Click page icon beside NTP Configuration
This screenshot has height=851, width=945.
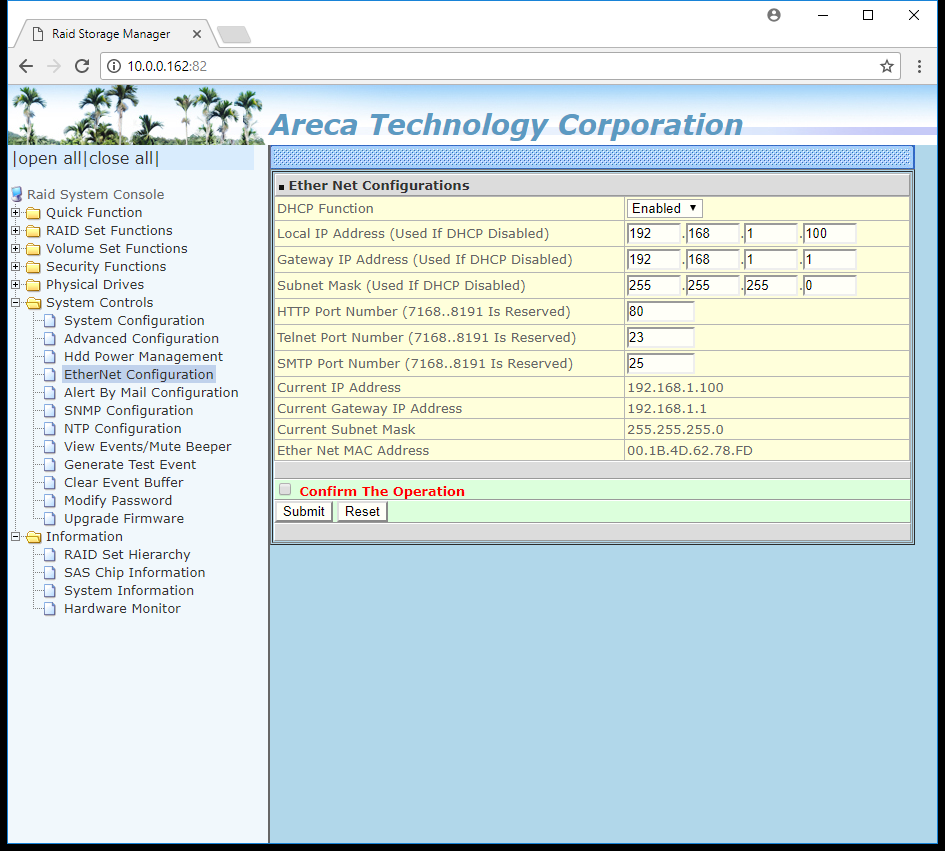point(50,429)
